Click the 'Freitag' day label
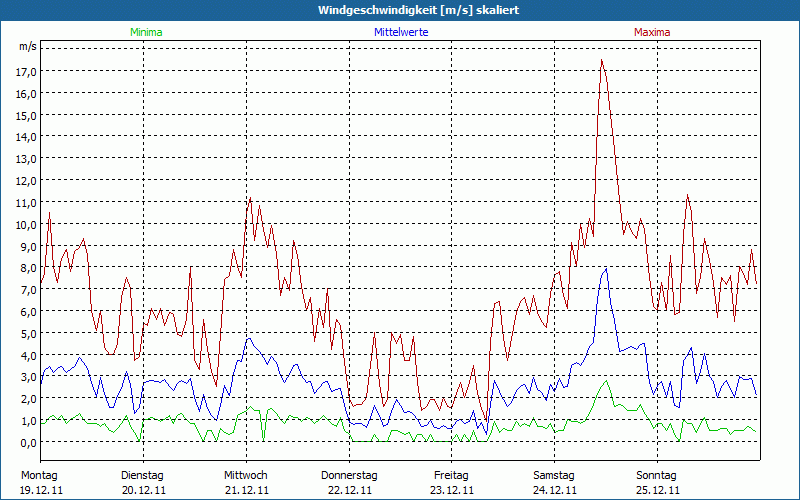 click(x=452, y=476)
